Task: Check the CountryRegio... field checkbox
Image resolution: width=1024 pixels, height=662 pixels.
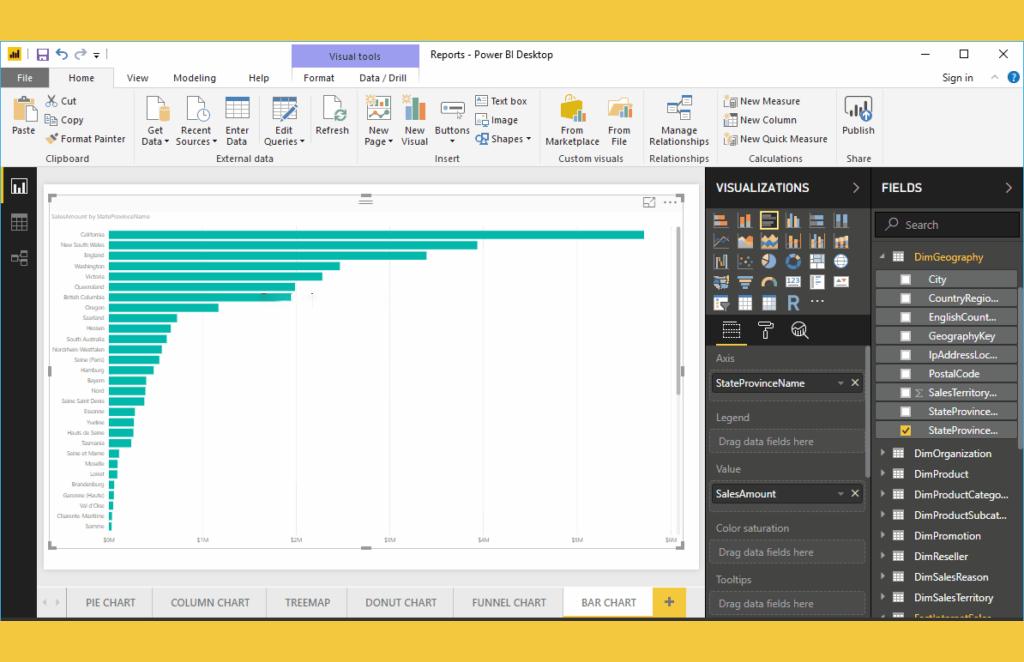Action: pos(905,298)
